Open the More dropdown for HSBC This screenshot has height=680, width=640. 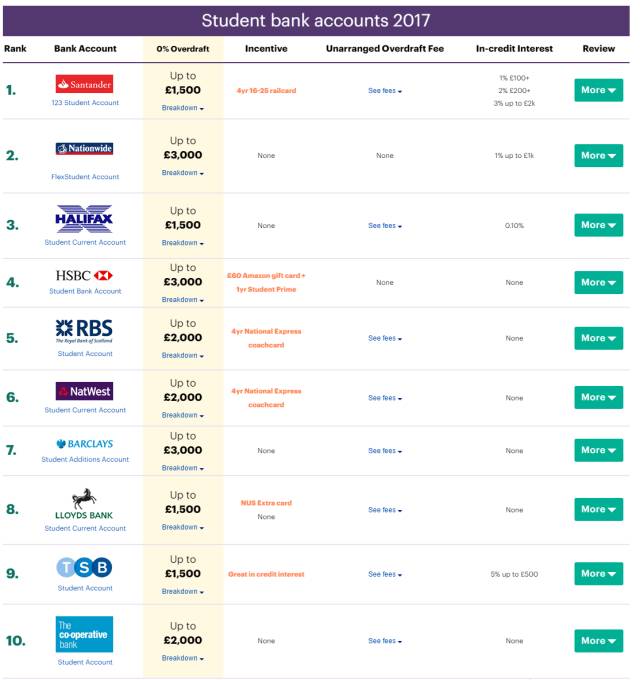(599, 283)
